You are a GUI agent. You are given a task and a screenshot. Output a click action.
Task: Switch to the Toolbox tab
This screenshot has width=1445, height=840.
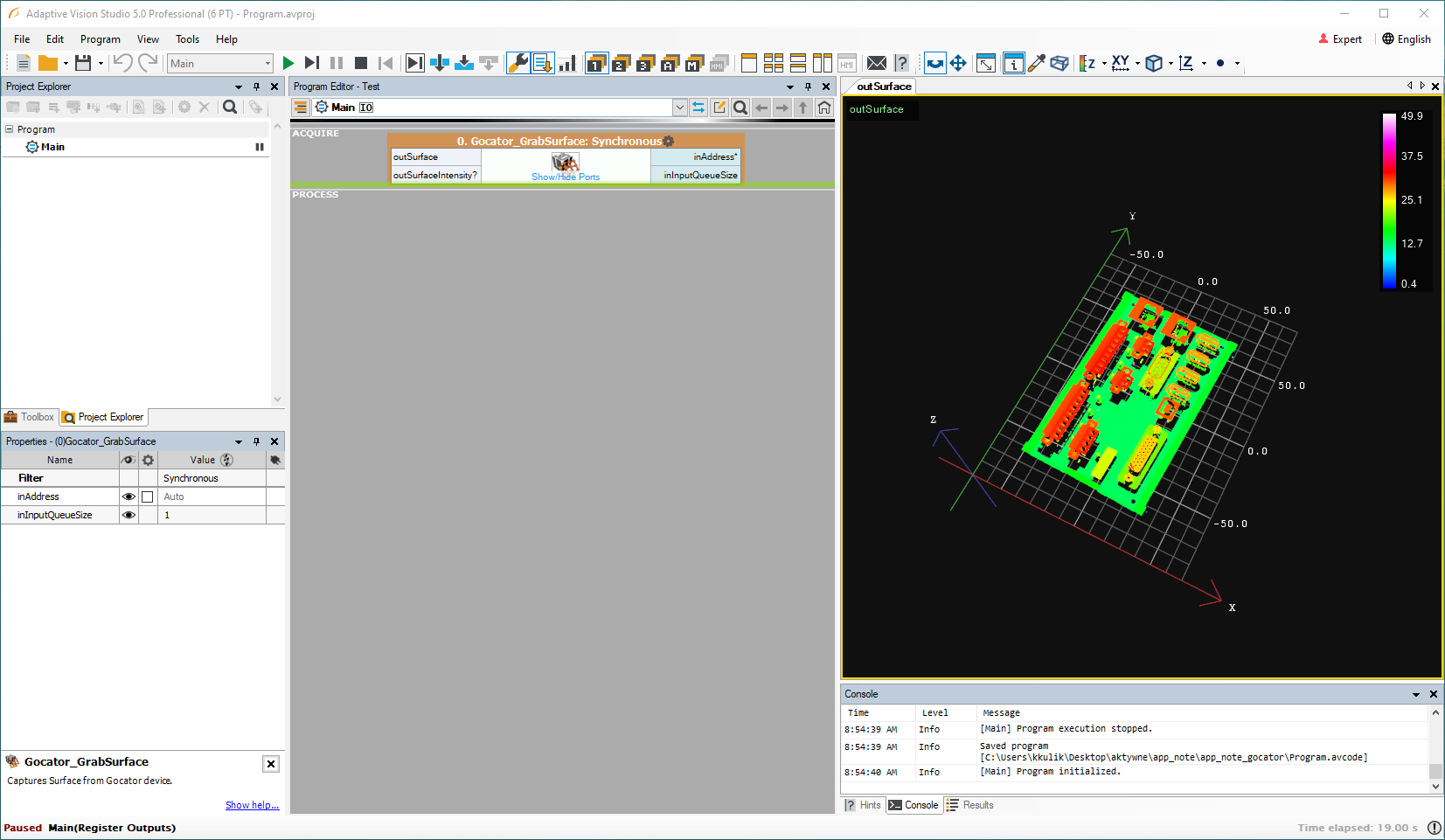click(30, 417)
